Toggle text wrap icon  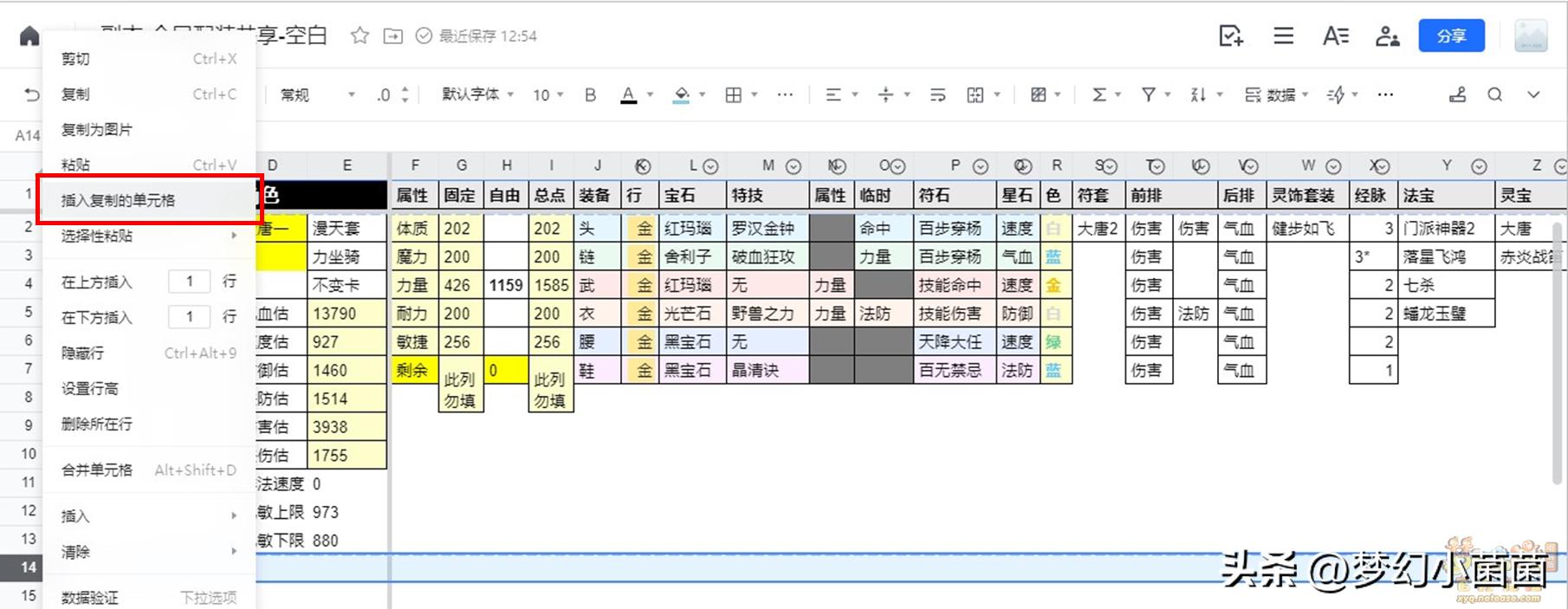pyautogui.click(x=937, y=94)
